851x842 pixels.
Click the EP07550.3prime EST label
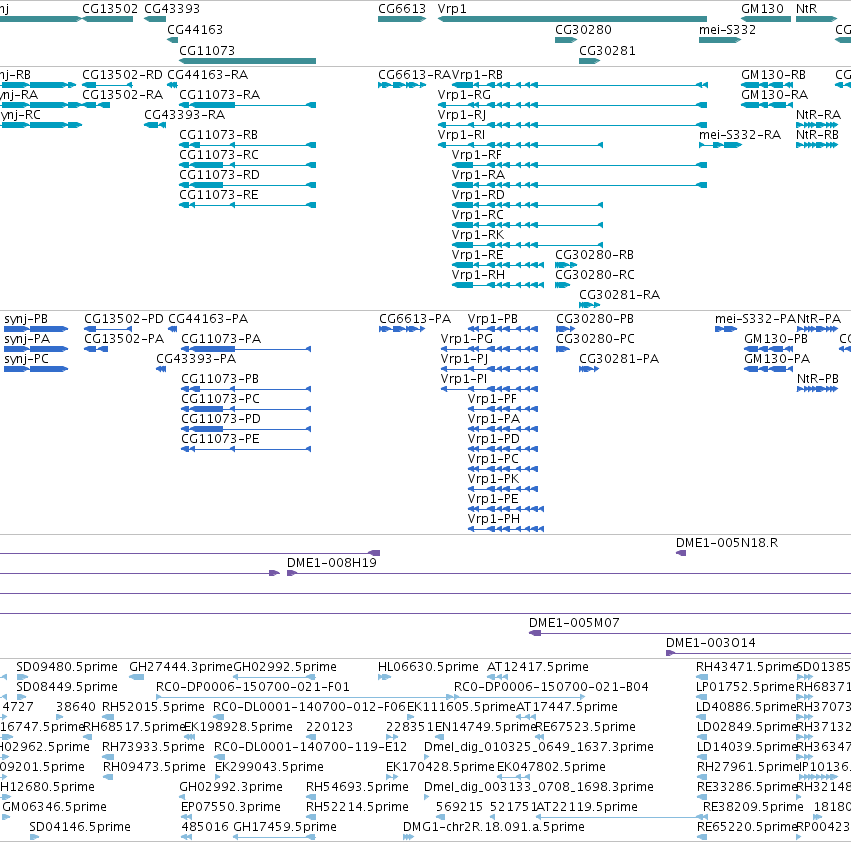(x=231, y=807)
